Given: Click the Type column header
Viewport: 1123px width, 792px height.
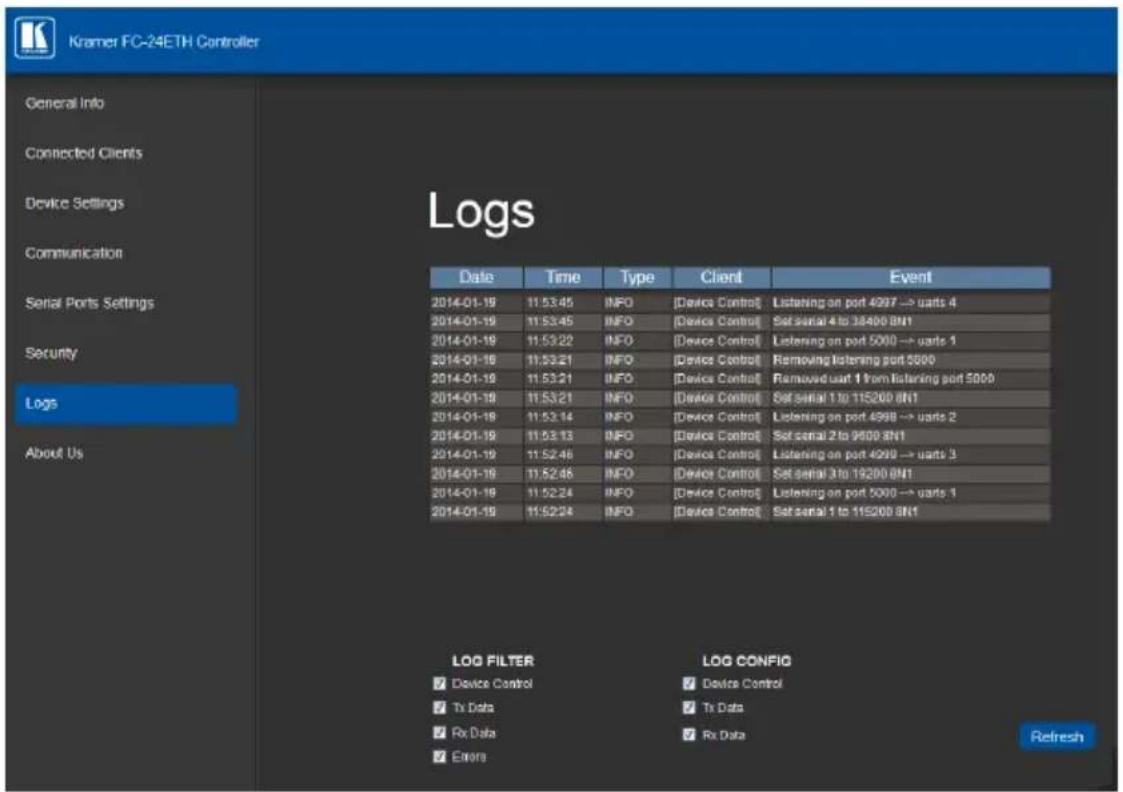Looking at the screenshot, I should (x=637, y=277).
